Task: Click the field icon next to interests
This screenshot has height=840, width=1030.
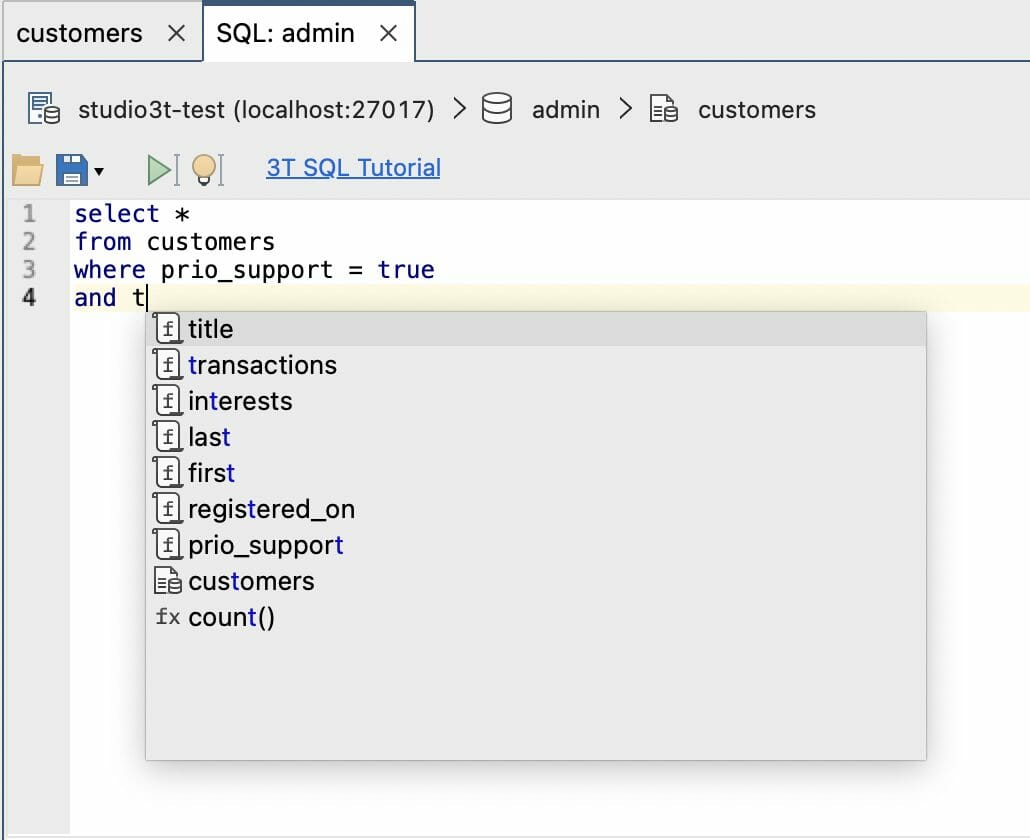Action: [168, 401]
